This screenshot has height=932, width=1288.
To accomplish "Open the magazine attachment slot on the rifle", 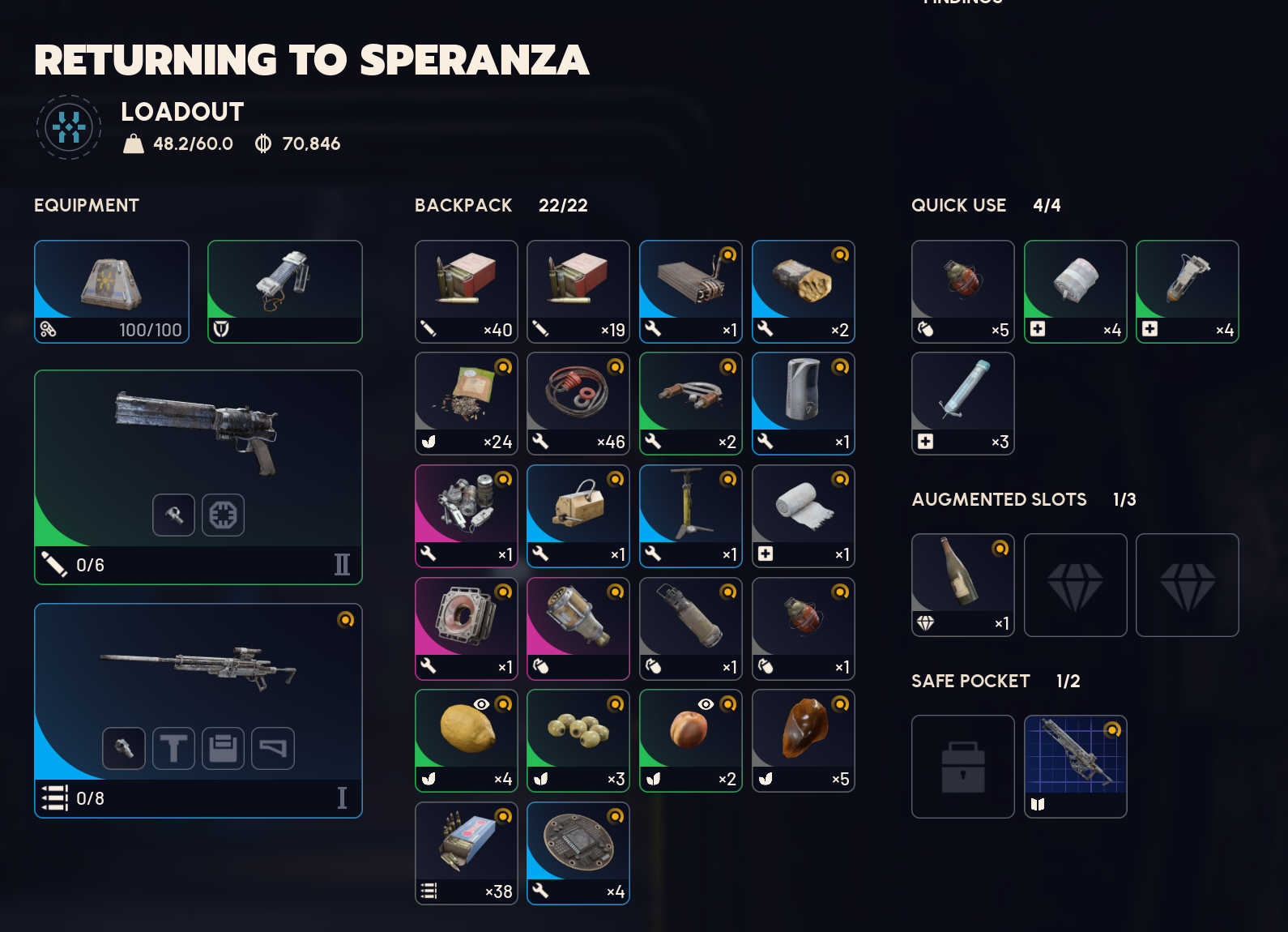I will point(223,748).
